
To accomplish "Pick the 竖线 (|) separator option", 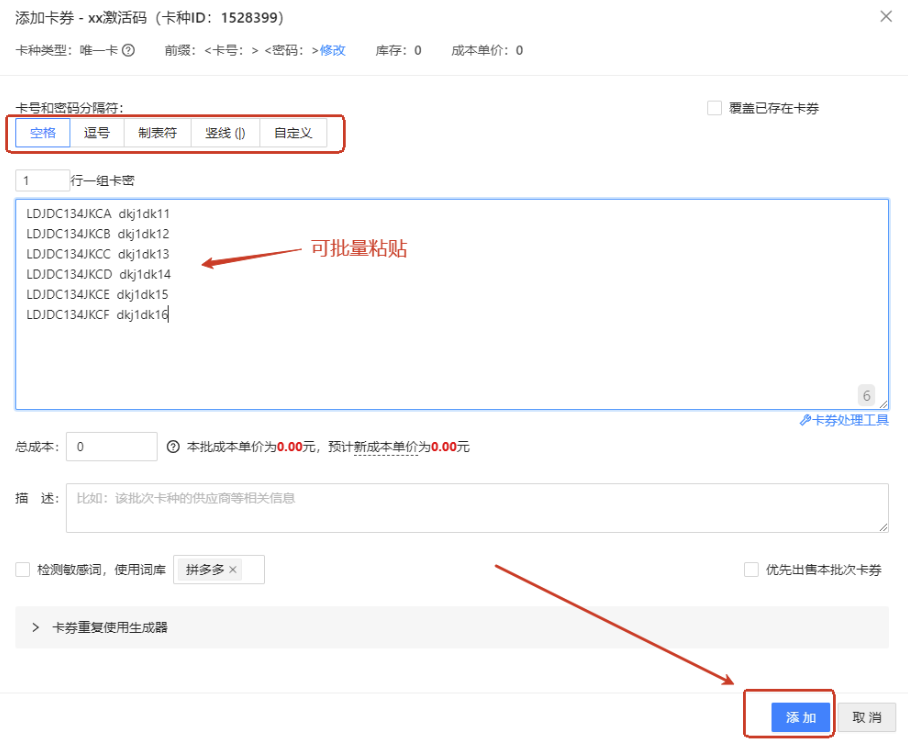I will tap(225, 133).
